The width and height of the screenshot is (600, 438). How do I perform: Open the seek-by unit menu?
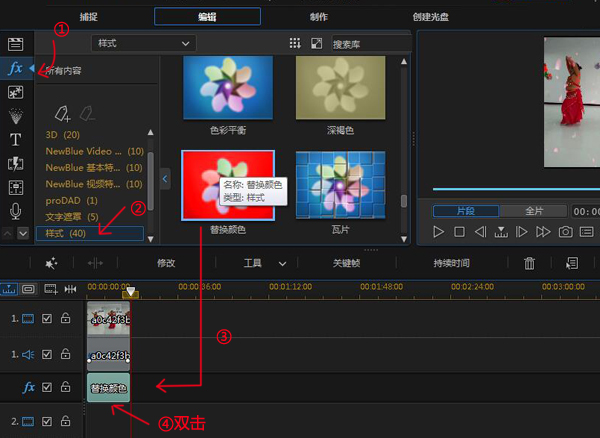(501, 232)
